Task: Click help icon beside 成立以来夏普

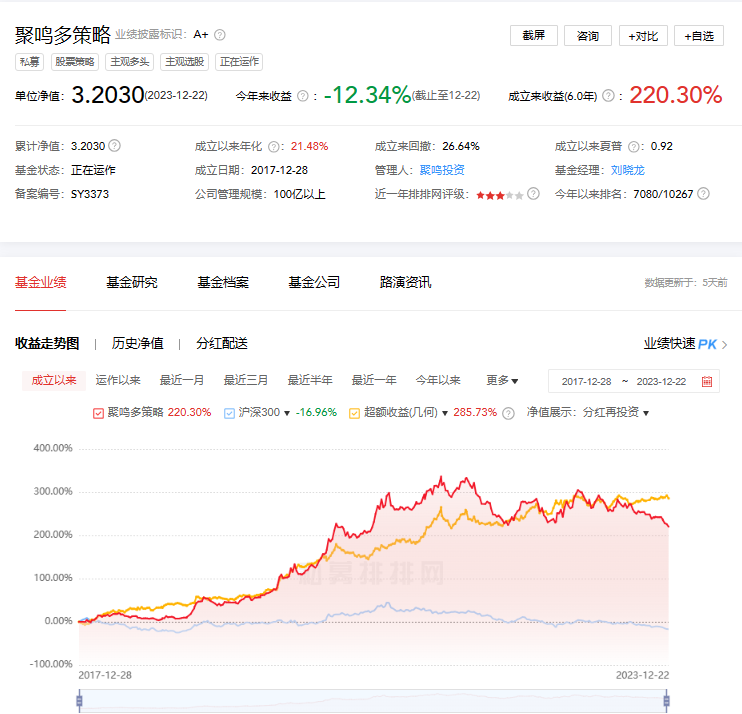Action: coord(633,147)
